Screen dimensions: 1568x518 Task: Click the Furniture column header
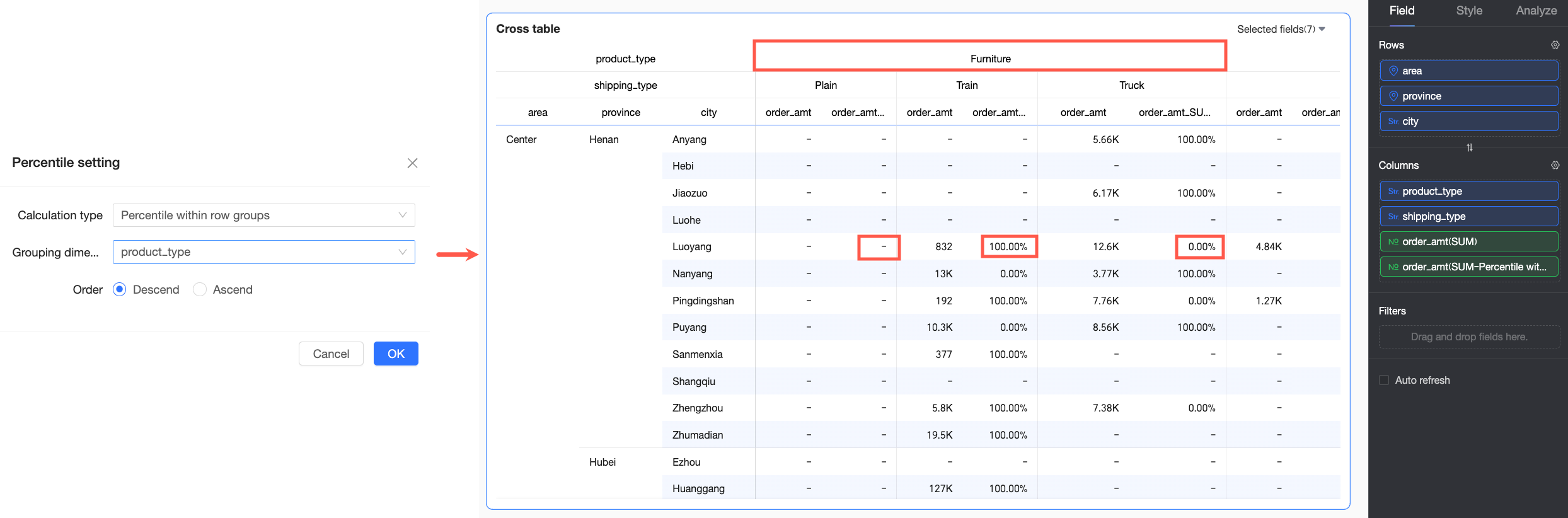click(x=990, y=59)
